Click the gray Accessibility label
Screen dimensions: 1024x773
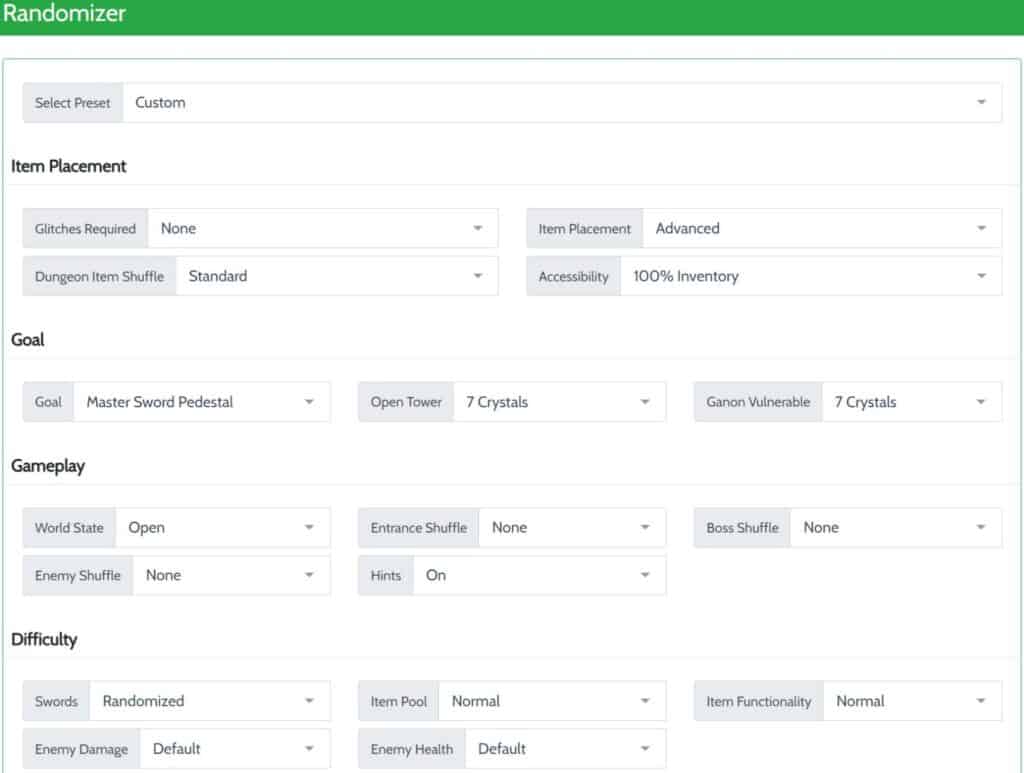573,276
